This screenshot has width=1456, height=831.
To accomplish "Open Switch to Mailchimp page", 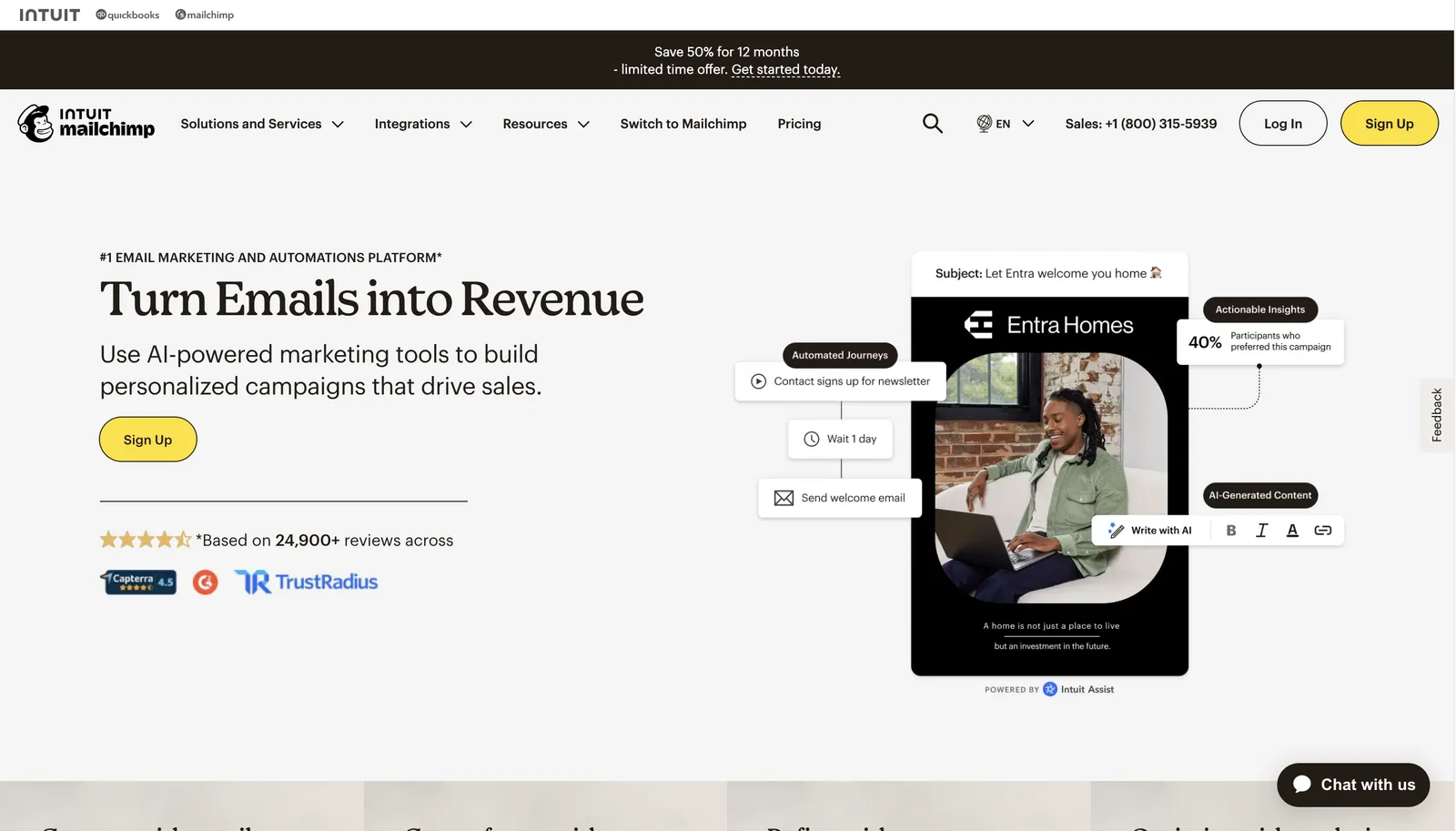I will pos(683,124).
